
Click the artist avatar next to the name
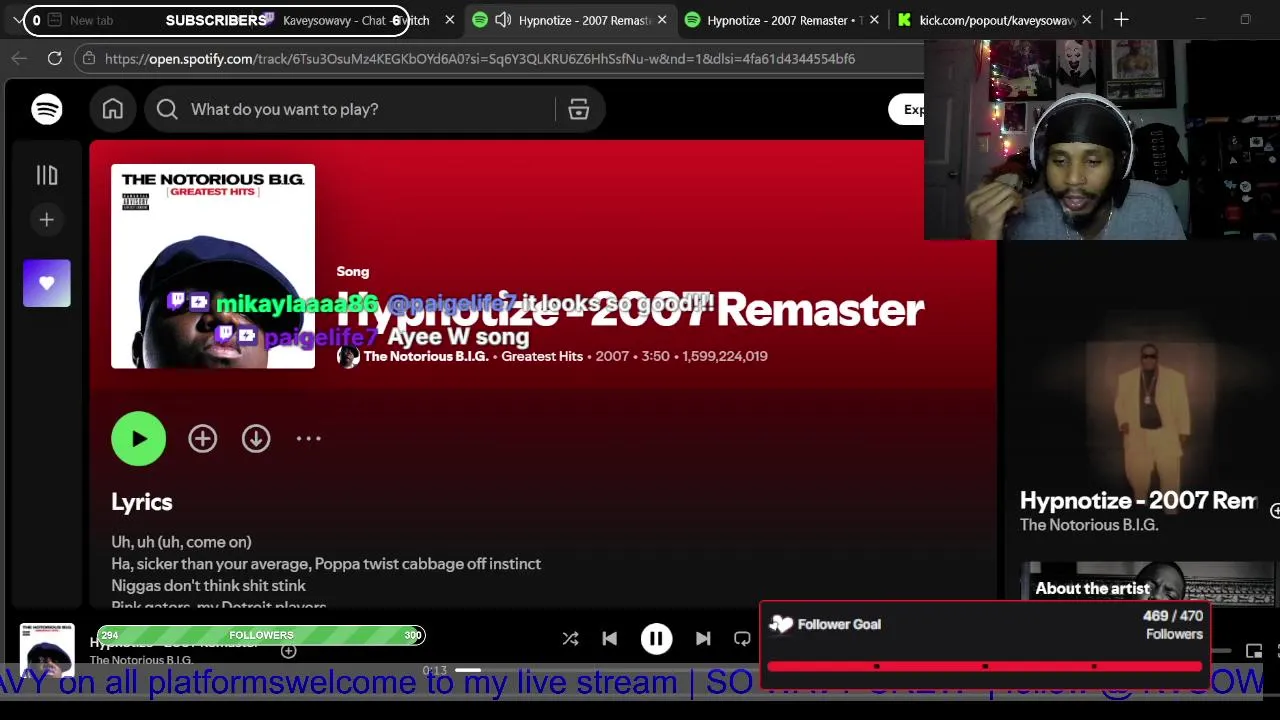348,356
